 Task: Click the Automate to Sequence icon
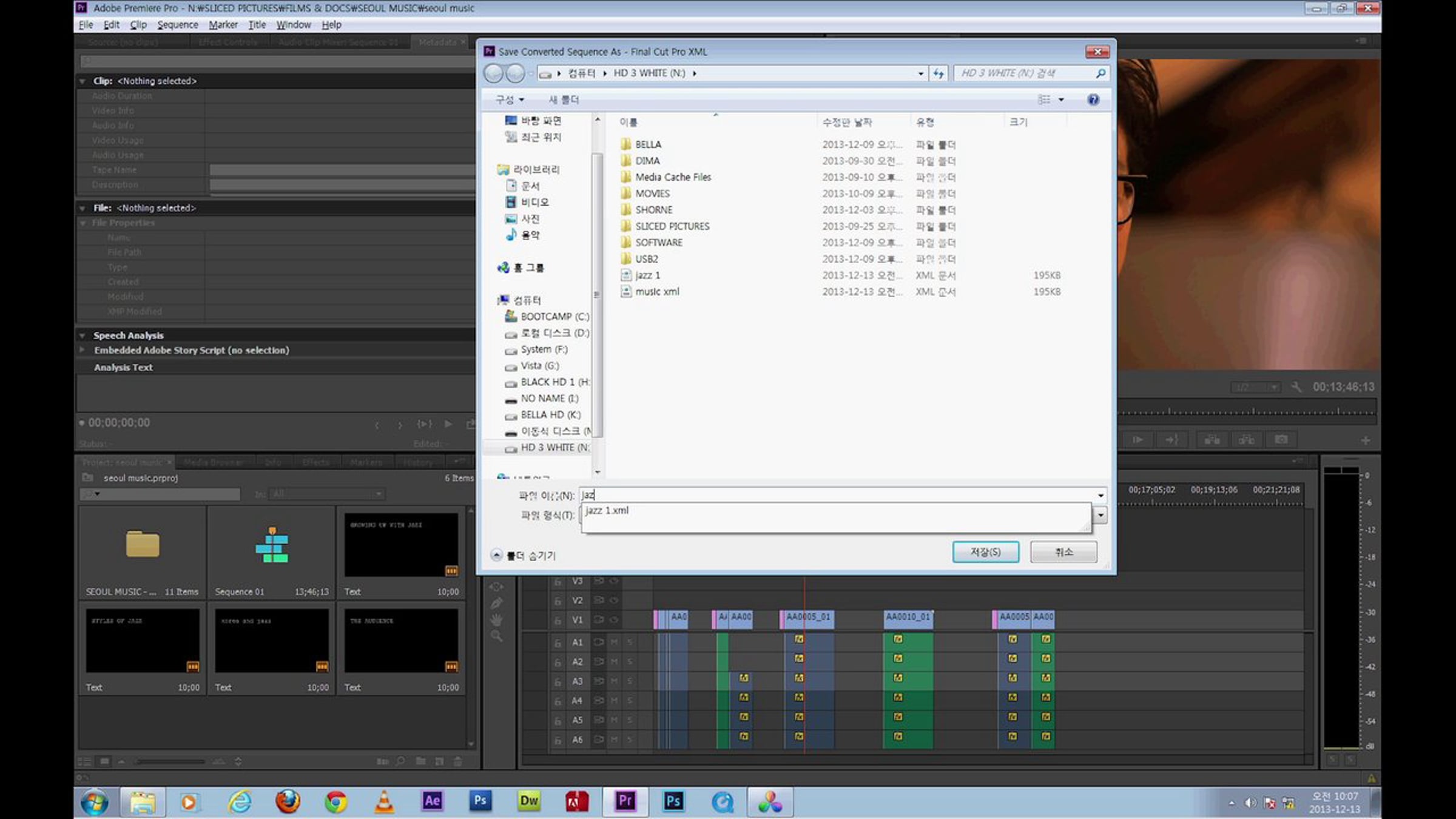click(x=382, y=761)
